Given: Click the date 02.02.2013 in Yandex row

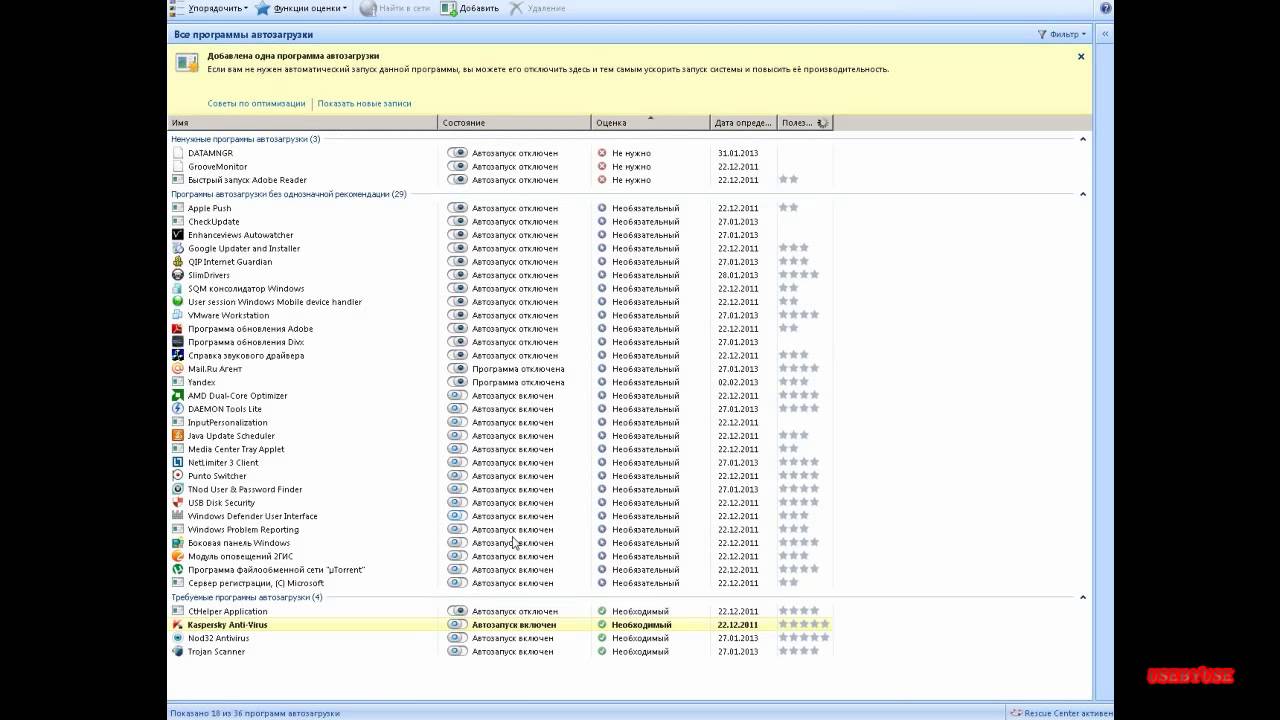Looking at the screenshot, I should click(x=738, y=382).
